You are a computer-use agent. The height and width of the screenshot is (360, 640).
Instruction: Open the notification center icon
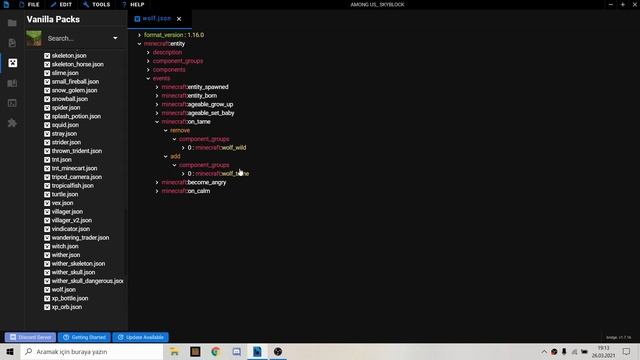(626, 351)
